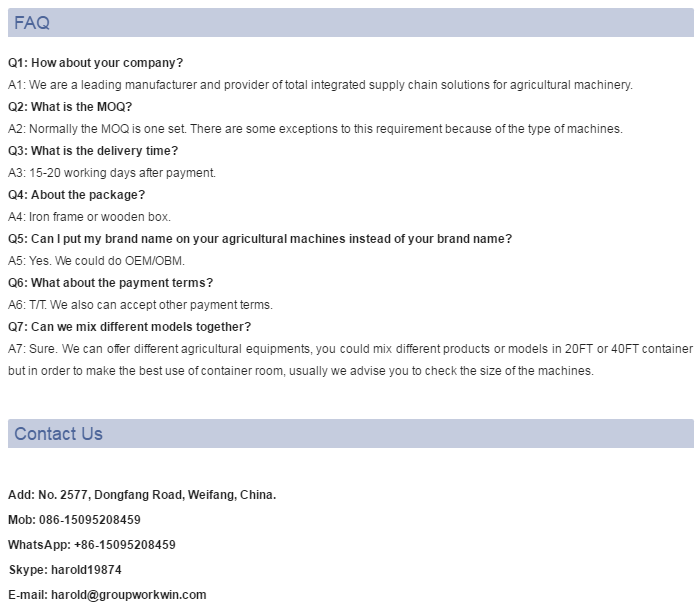The height and width of the screenshot is (607, 699).
Task: Click the answer about leading manufacturer
Action: 320,85
